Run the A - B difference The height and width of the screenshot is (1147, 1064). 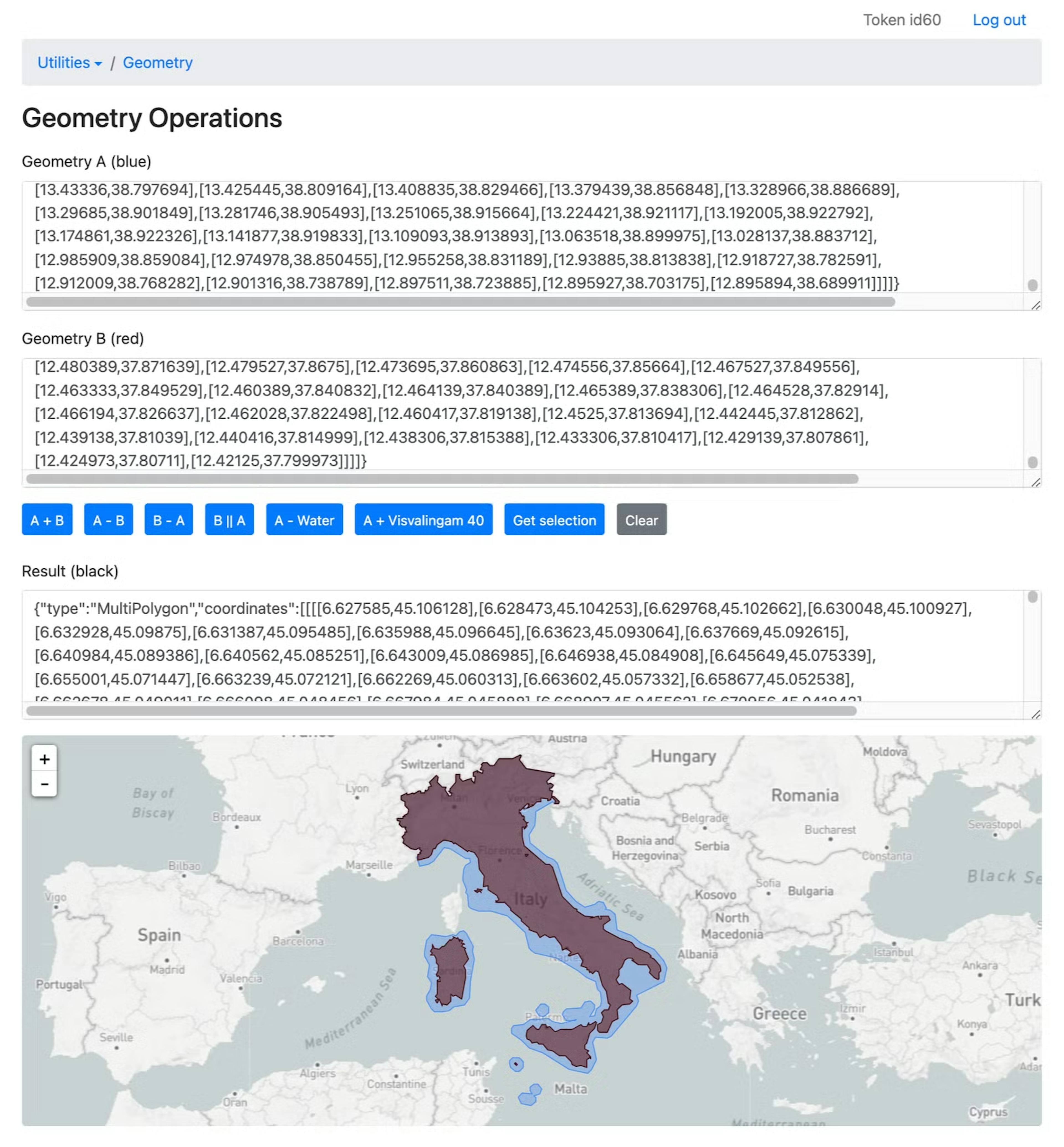108,520
